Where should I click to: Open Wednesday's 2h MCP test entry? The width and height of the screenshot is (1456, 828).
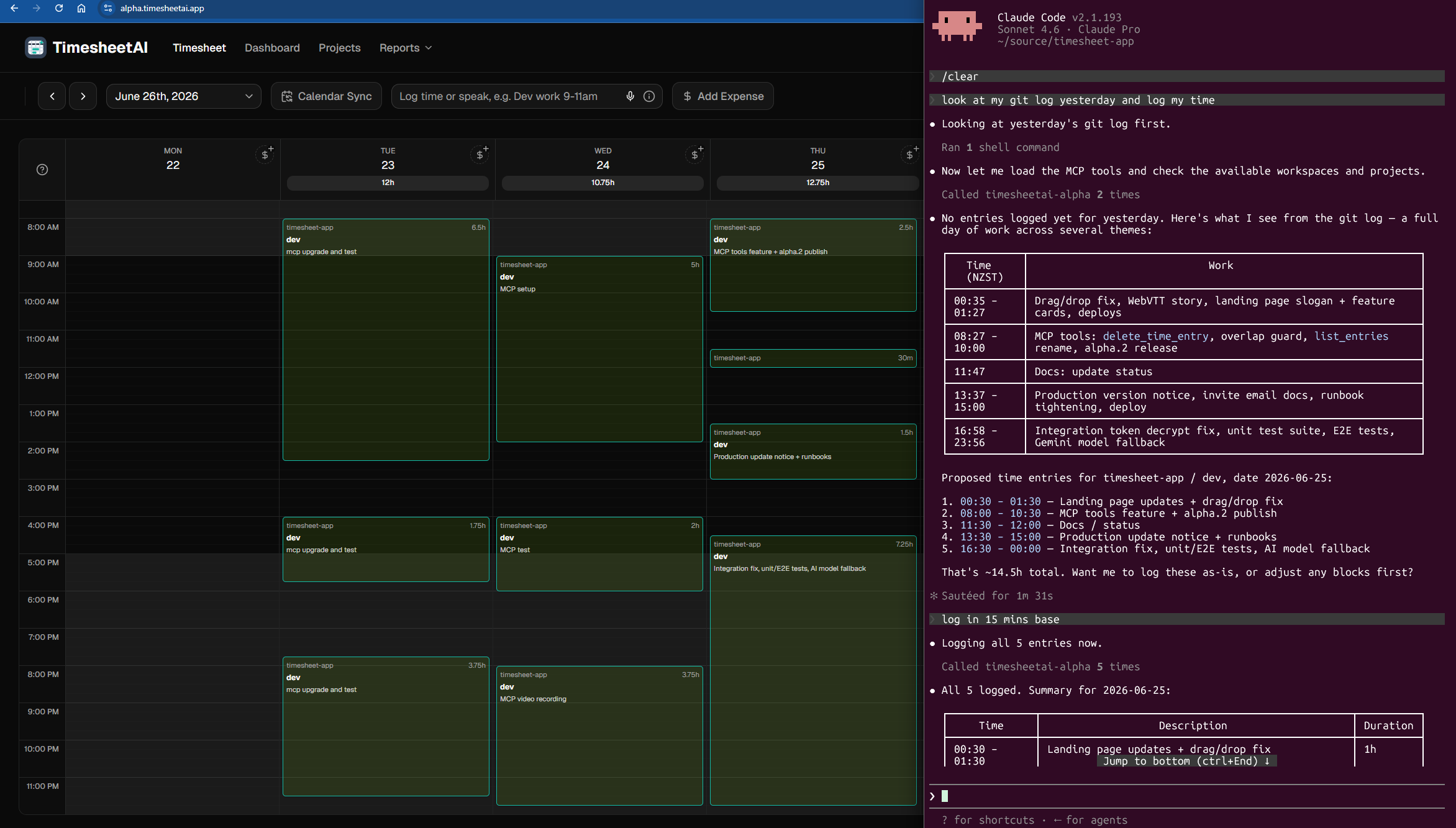599,554
